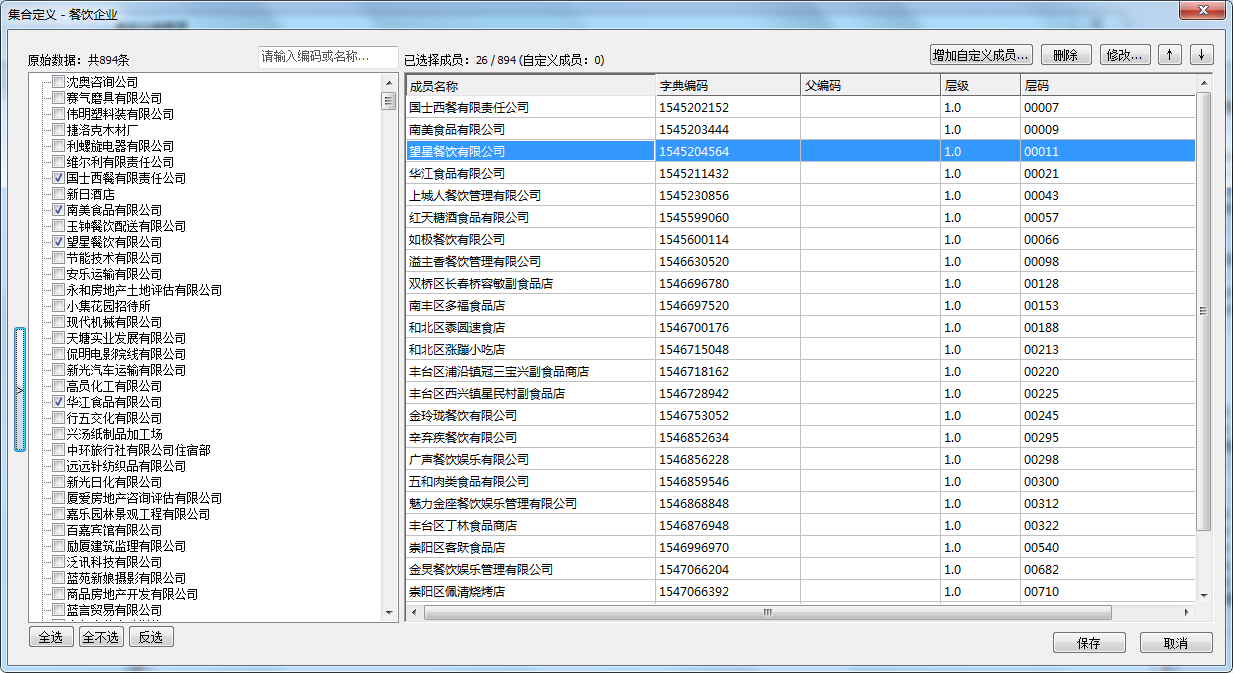Screen dimensions: 1233x673
Task: Click the move down arrow button
Action: coord(1201,55)
